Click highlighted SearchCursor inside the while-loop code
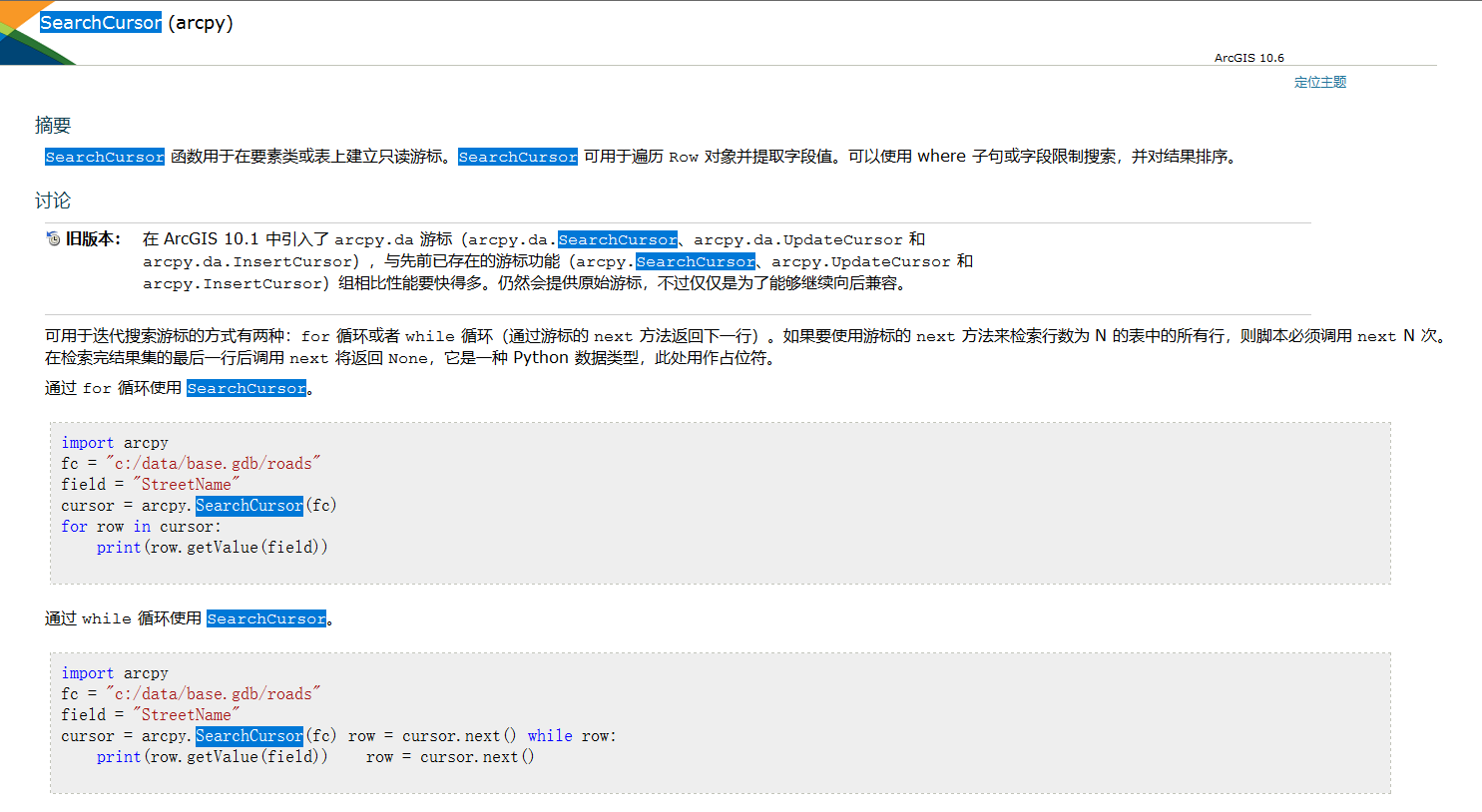This screenshot has width=1482, height=812. 247,735
